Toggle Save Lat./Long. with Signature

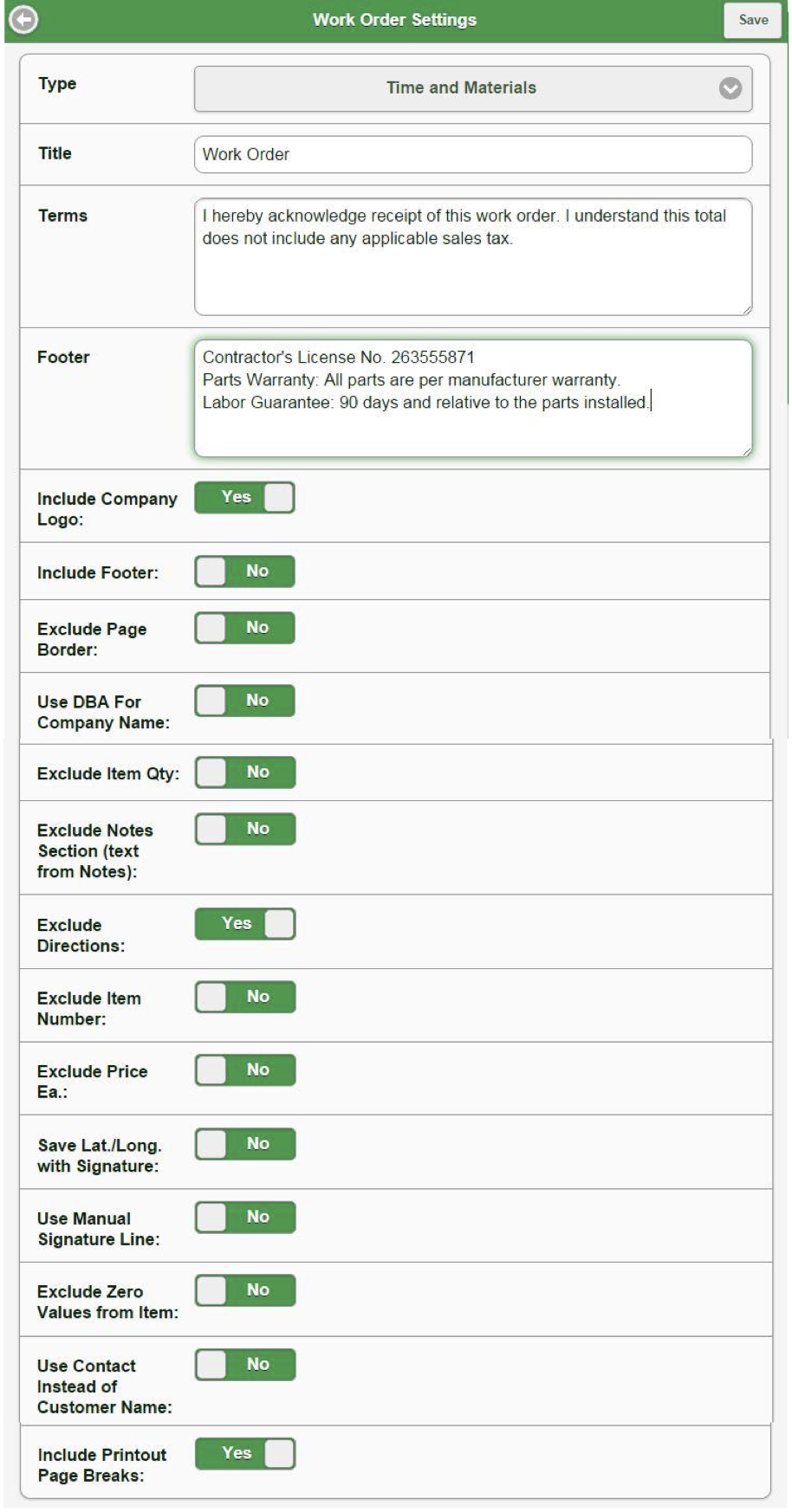[245, 1143]
